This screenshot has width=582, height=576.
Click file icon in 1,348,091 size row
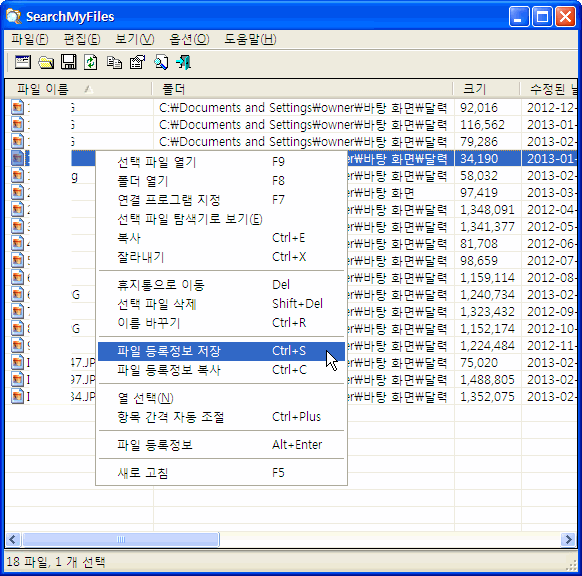pyautogui.click(x=17, y=209)
